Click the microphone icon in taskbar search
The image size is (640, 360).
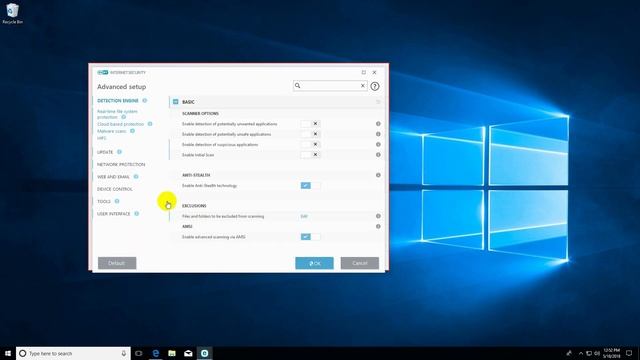124,353
